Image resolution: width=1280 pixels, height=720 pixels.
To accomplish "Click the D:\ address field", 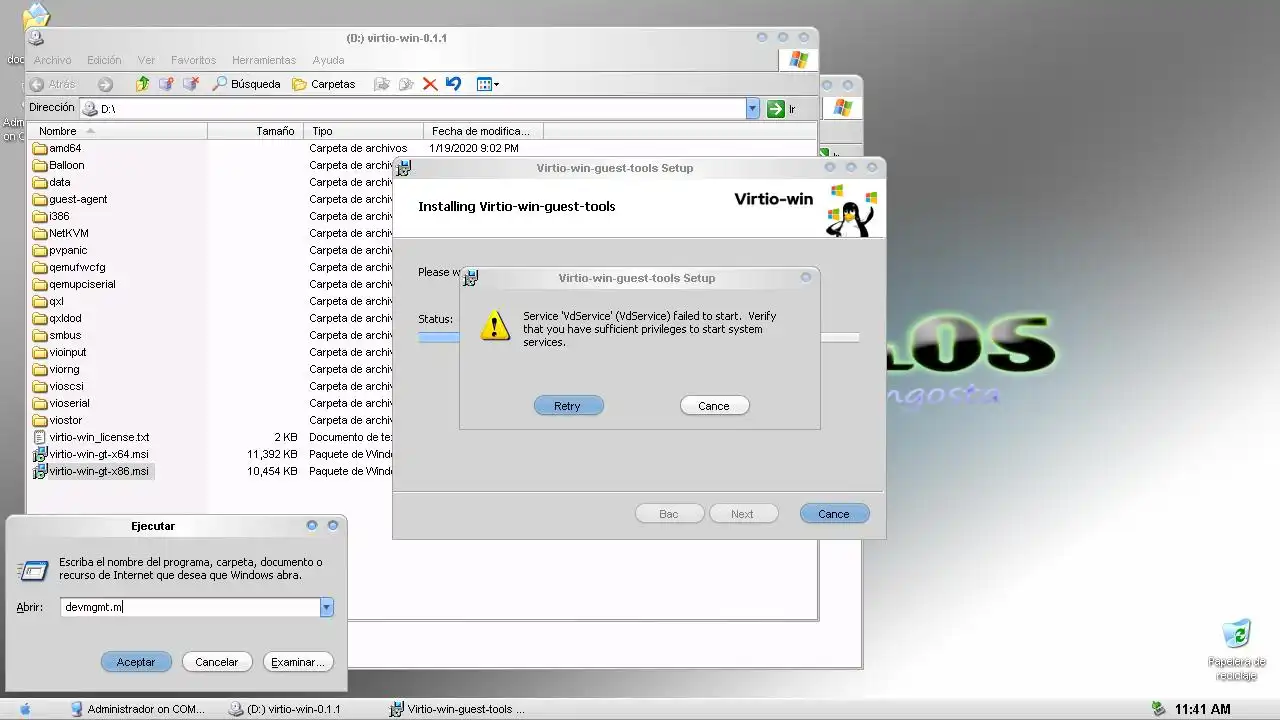I will (x=413, y=109).
